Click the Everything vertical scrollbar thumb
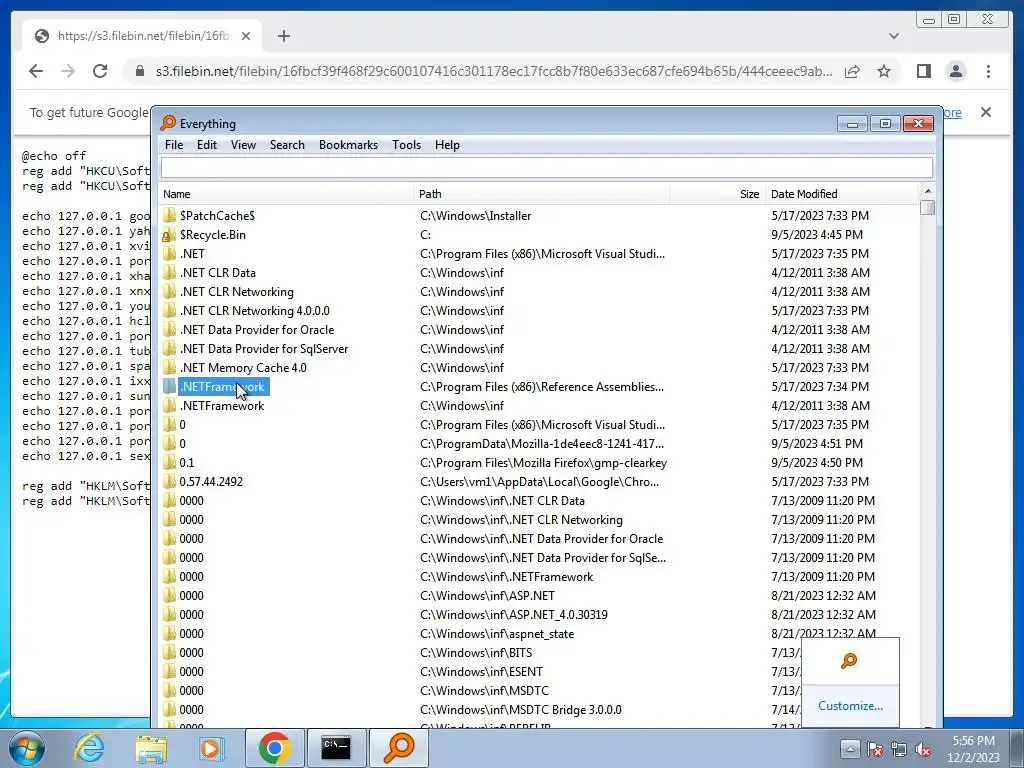The width and height of the screenshot is (1024, 768). pyautogui.click(x=927, y=207)
